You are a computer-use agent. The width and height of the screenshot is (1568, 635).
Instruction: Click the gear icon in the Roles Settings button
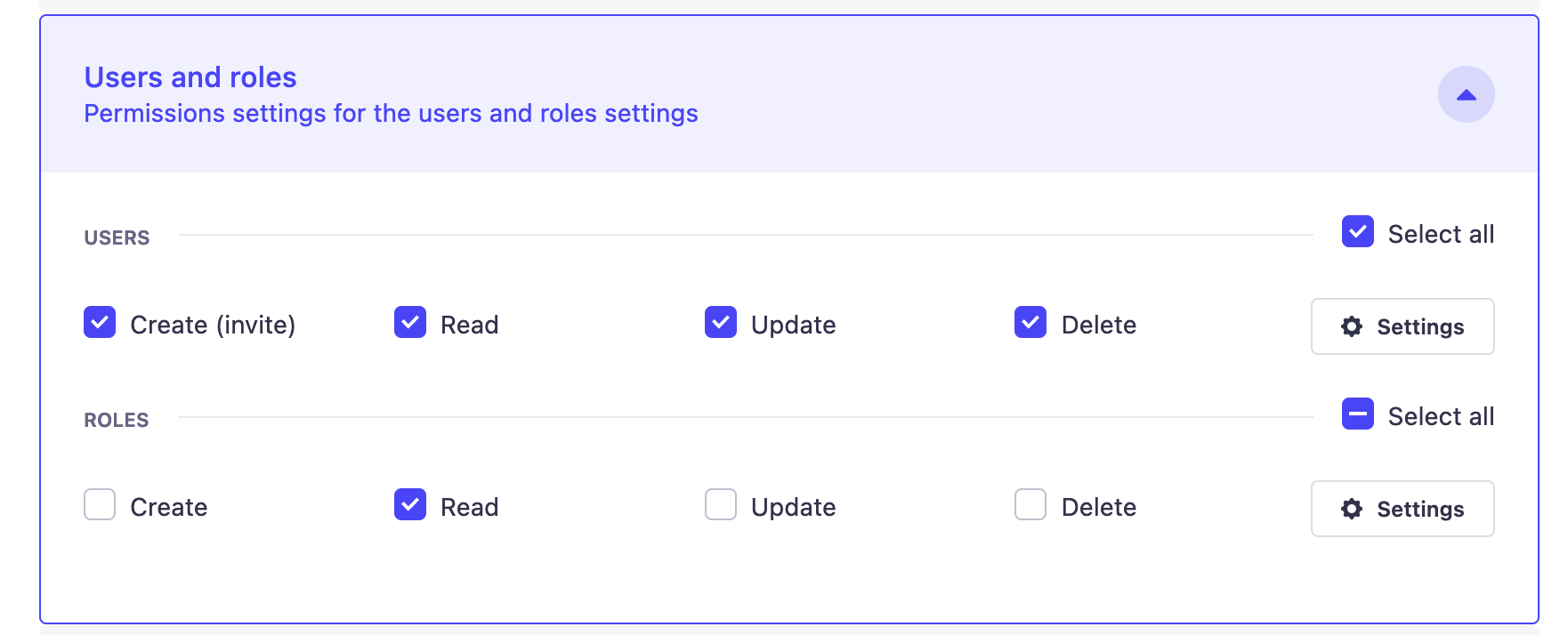pos(1351,510)
